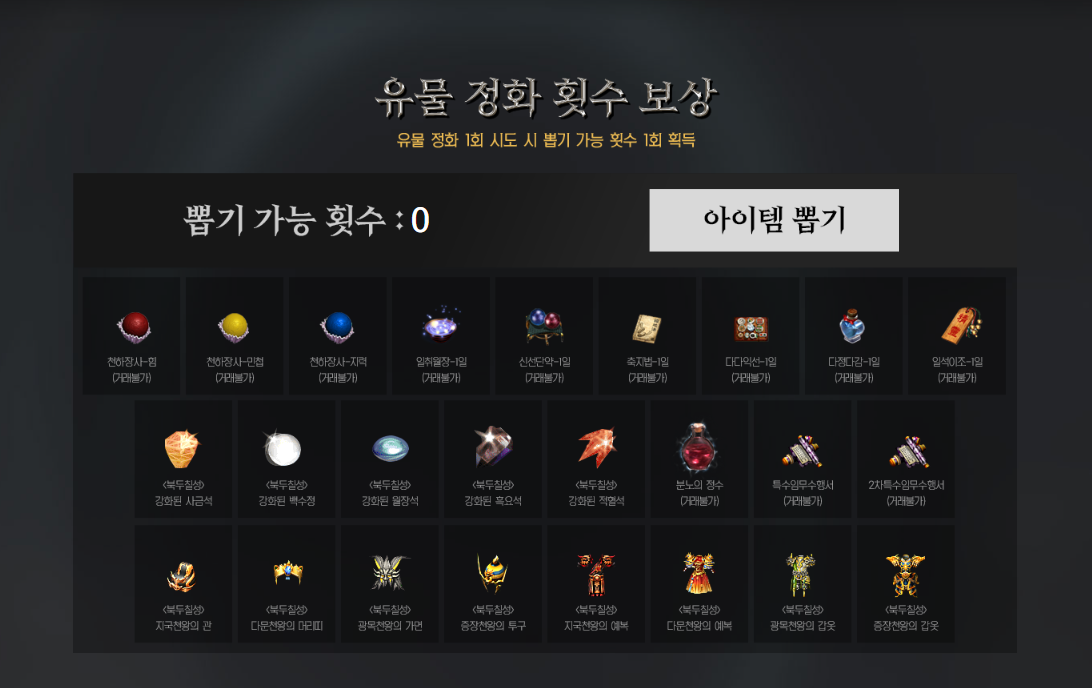
Task: Click the 분노의 정수 red flask icon
Action: pos(699,447)
